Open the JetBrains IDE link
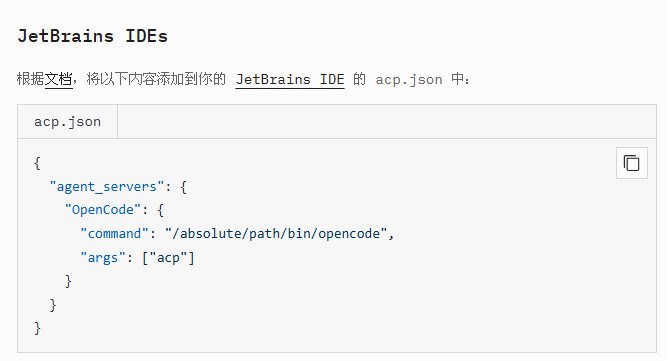Image resolution: width=667 pixels, height=361 pixels. click(x=290, y=80)
